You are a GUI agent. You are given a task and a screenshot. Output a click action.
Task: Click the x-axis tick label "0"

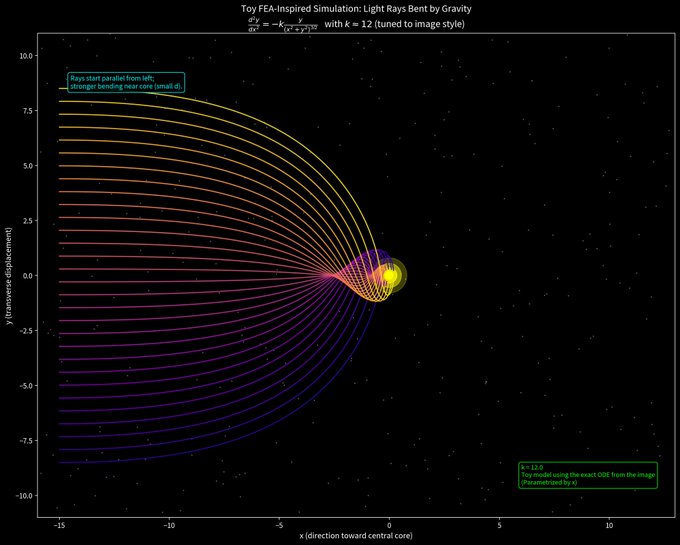coord(389,525)
